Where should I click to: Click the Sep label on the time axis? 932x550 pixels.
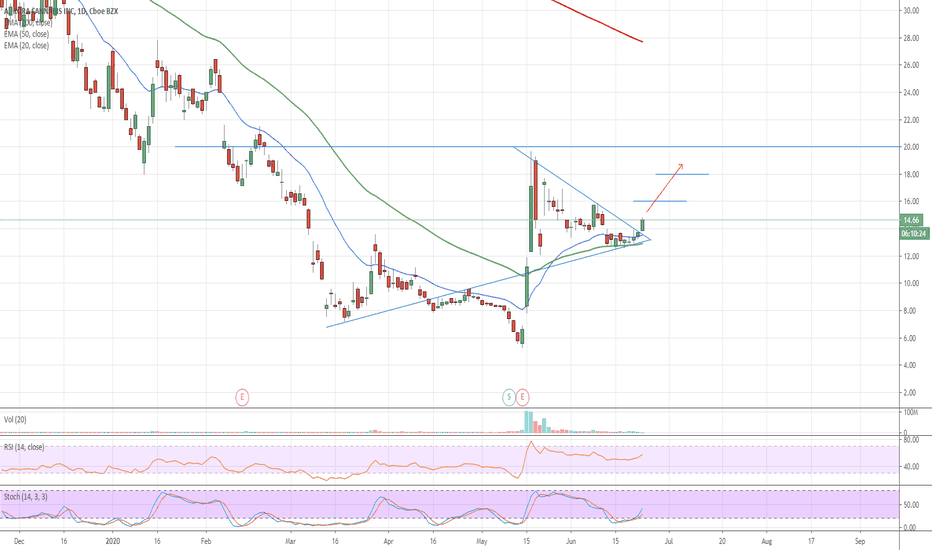pos(859,541)
